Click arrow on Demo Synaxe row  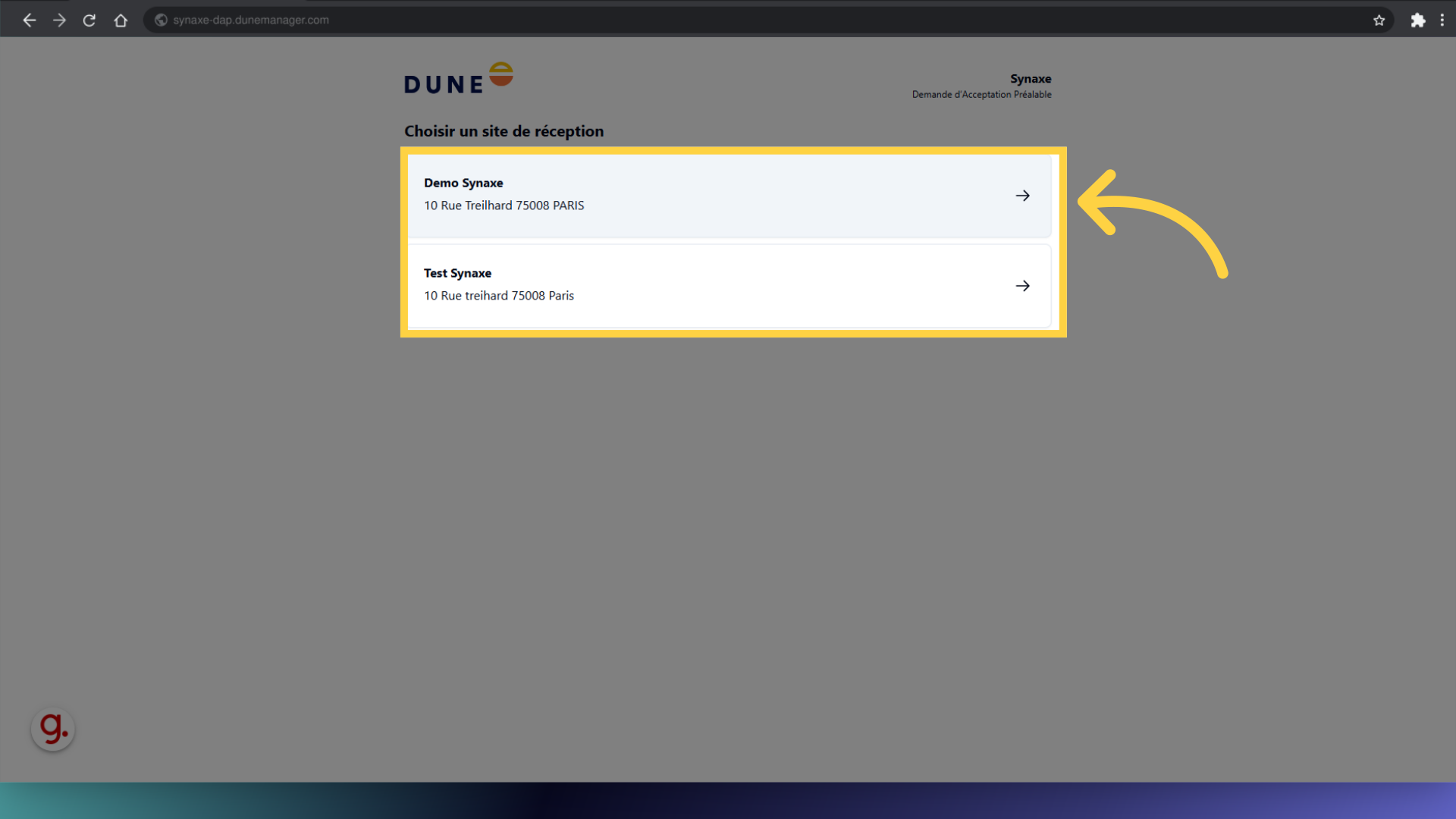tap(1022, 196)
